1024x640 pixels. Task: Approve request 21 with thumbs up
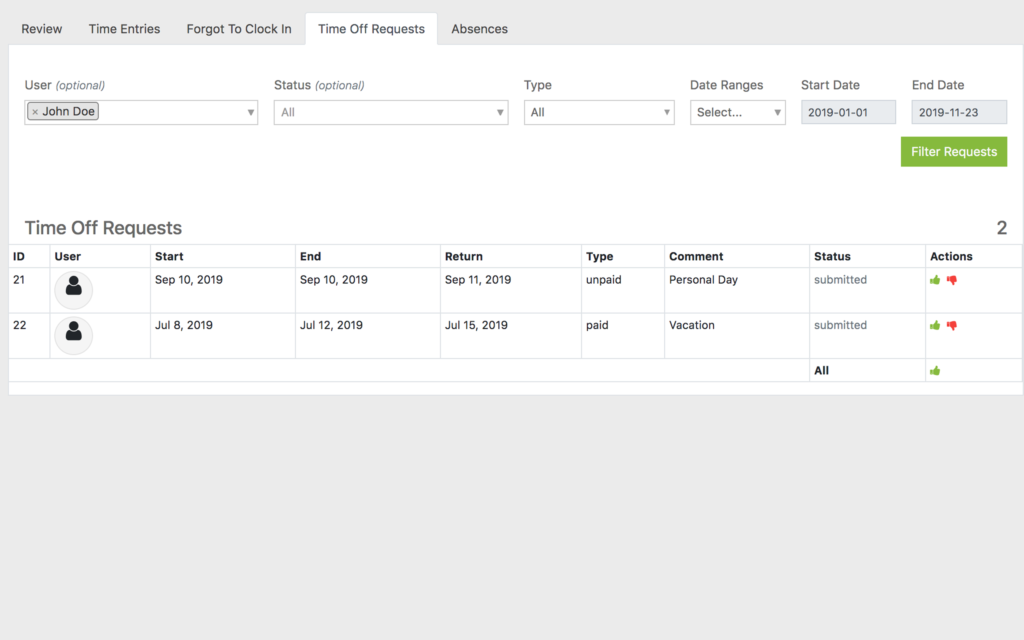pos(935,280)
